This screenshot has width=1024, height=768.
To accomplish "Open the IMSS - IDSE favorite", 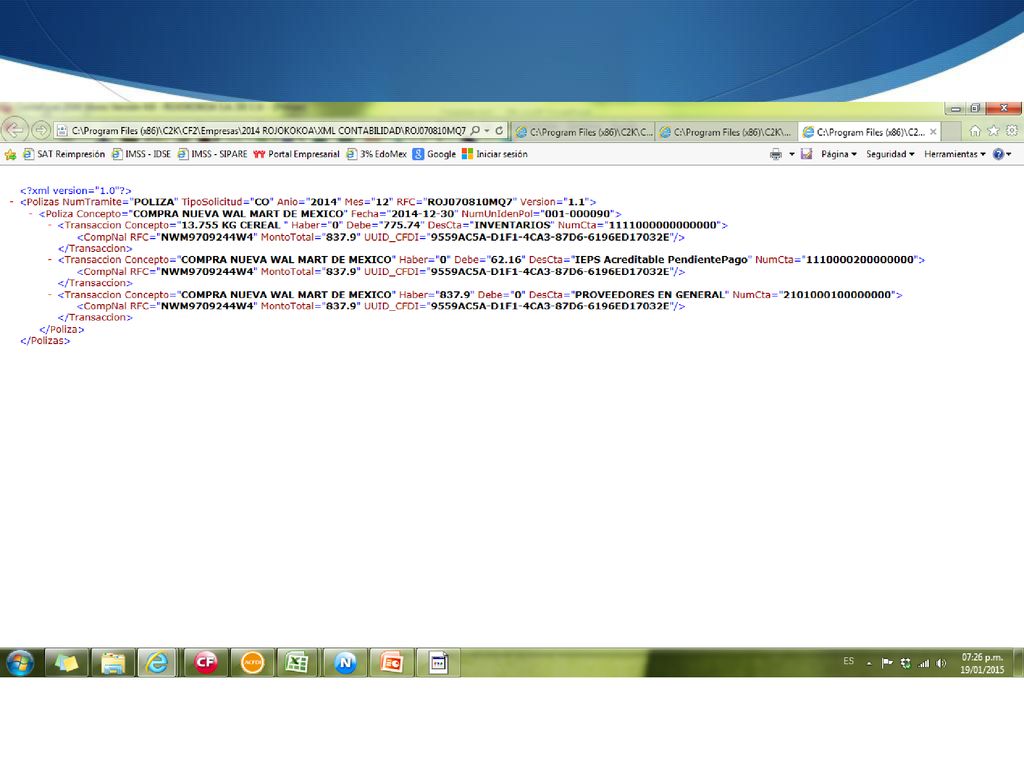I will [x=141, y=154].
